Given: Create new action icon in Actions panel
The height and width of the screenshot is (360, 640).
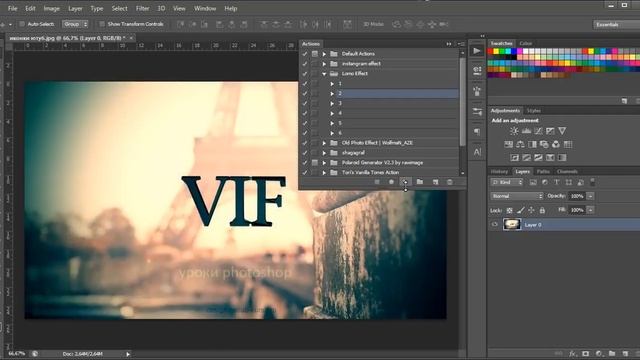Looking at the screenshot, I should (x=435, y=182).
